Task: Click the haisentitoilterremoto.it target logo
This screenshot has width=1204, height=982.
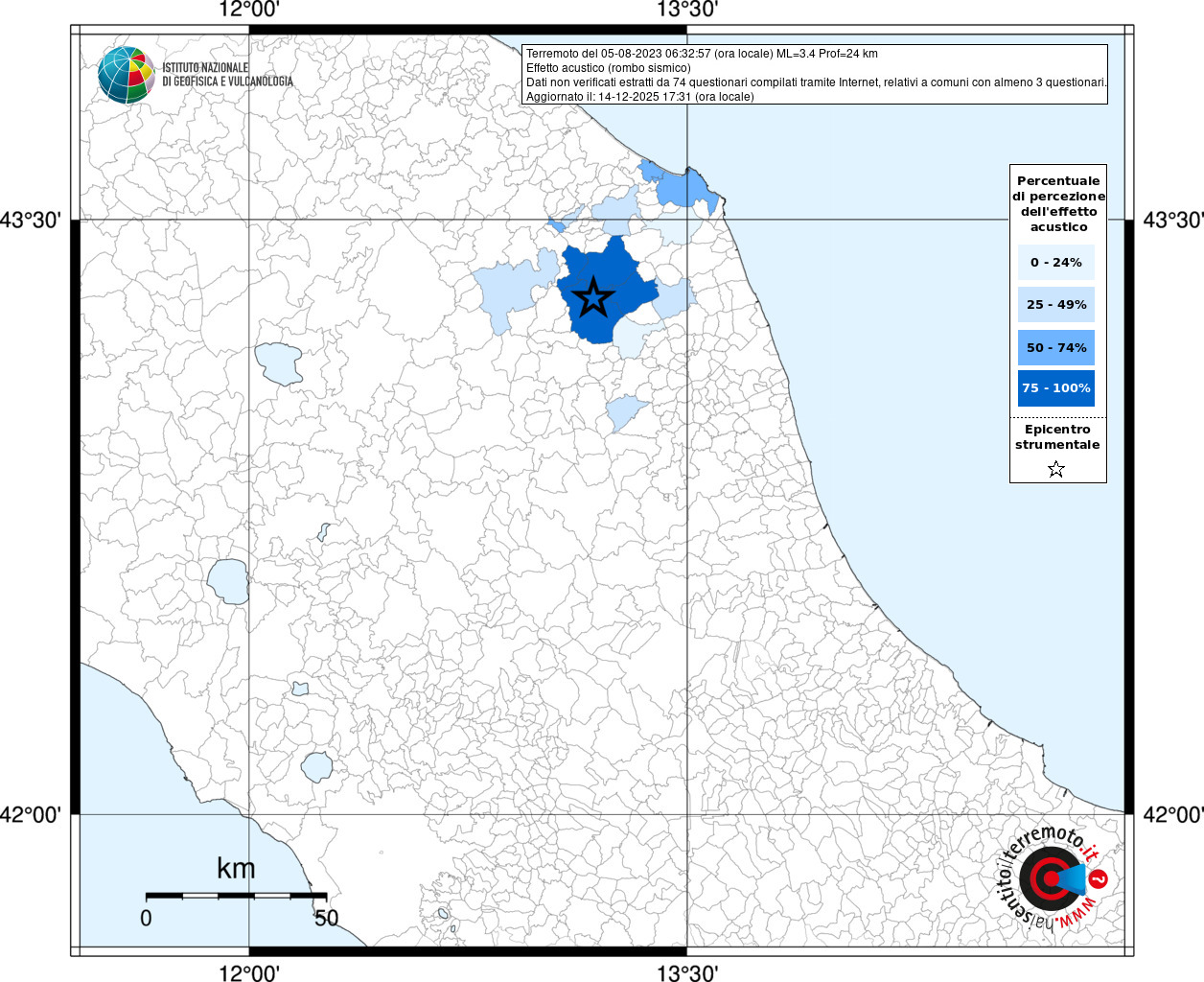Action: click(1053, 878)
